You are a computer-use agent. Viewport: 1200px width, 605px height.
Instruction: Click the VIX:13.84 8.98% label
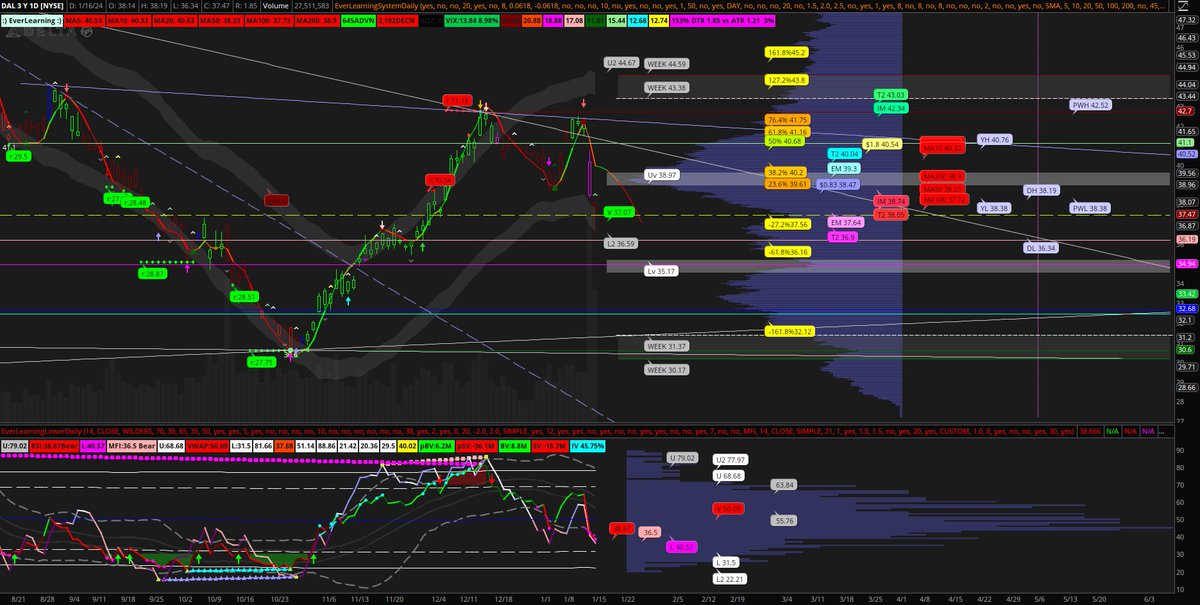471,21
